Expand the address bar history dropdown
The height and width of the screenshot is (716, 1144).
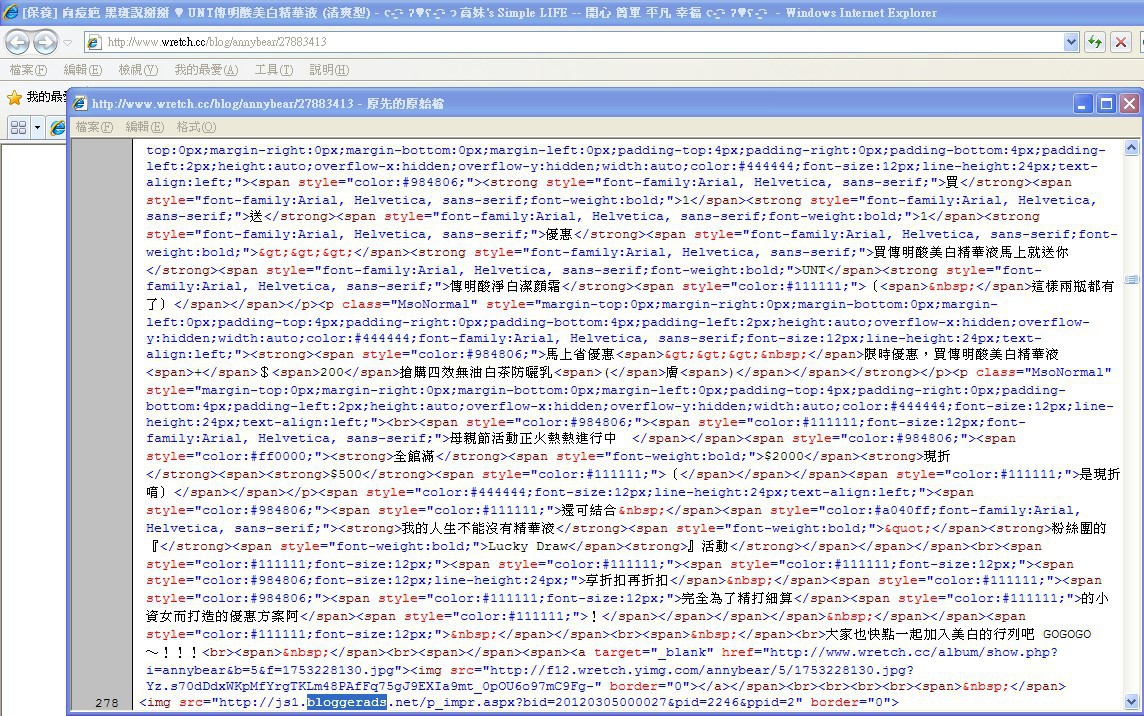1071,42
